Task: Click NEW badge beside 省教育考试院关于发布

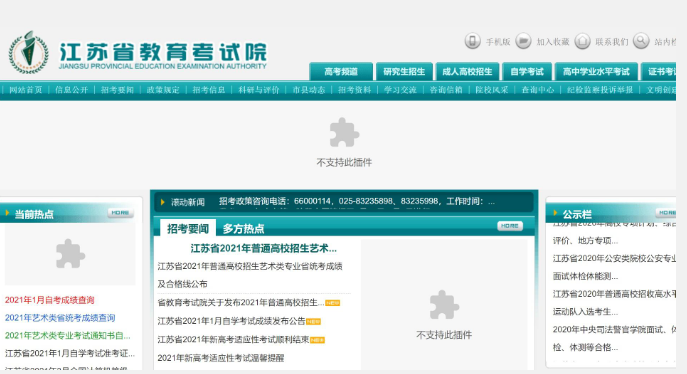Action: pyautogui.click(x=333, y=303)
